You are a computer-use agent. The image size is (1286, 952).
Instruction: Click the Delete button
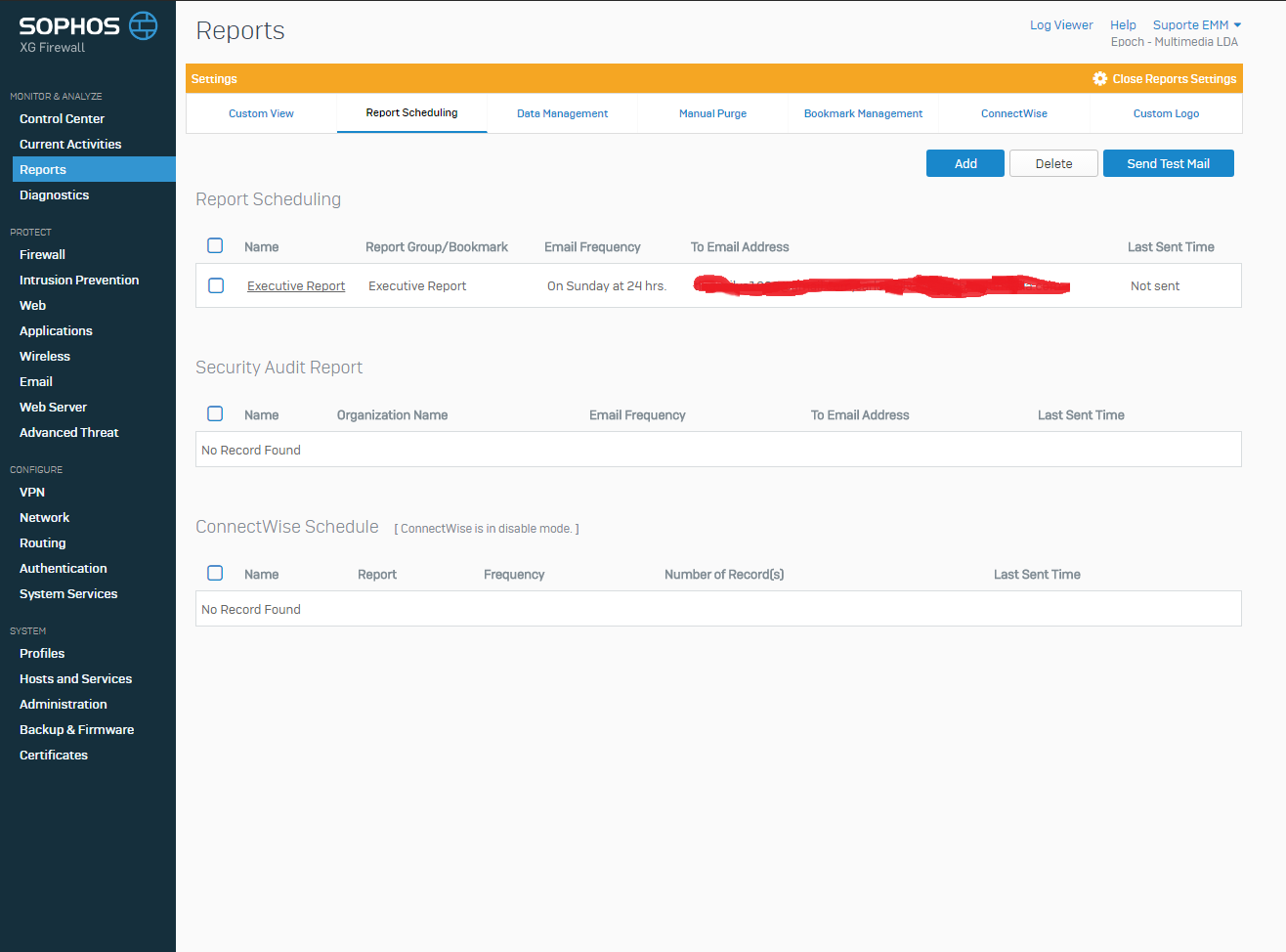tap(1053, 163)
